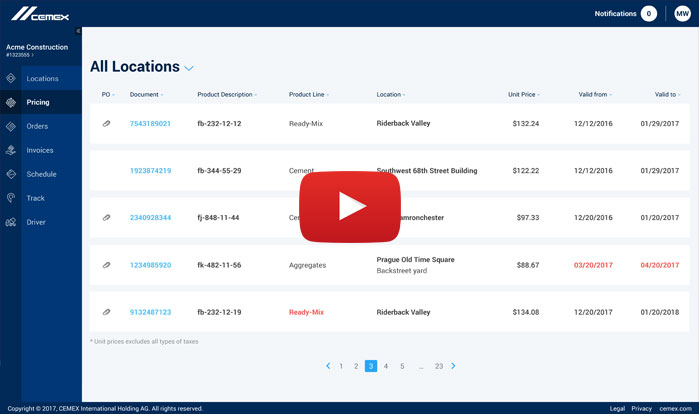Click the $132.24 unit price
The width and height of the screenshot is (699, 414).
tap(526, 123)
